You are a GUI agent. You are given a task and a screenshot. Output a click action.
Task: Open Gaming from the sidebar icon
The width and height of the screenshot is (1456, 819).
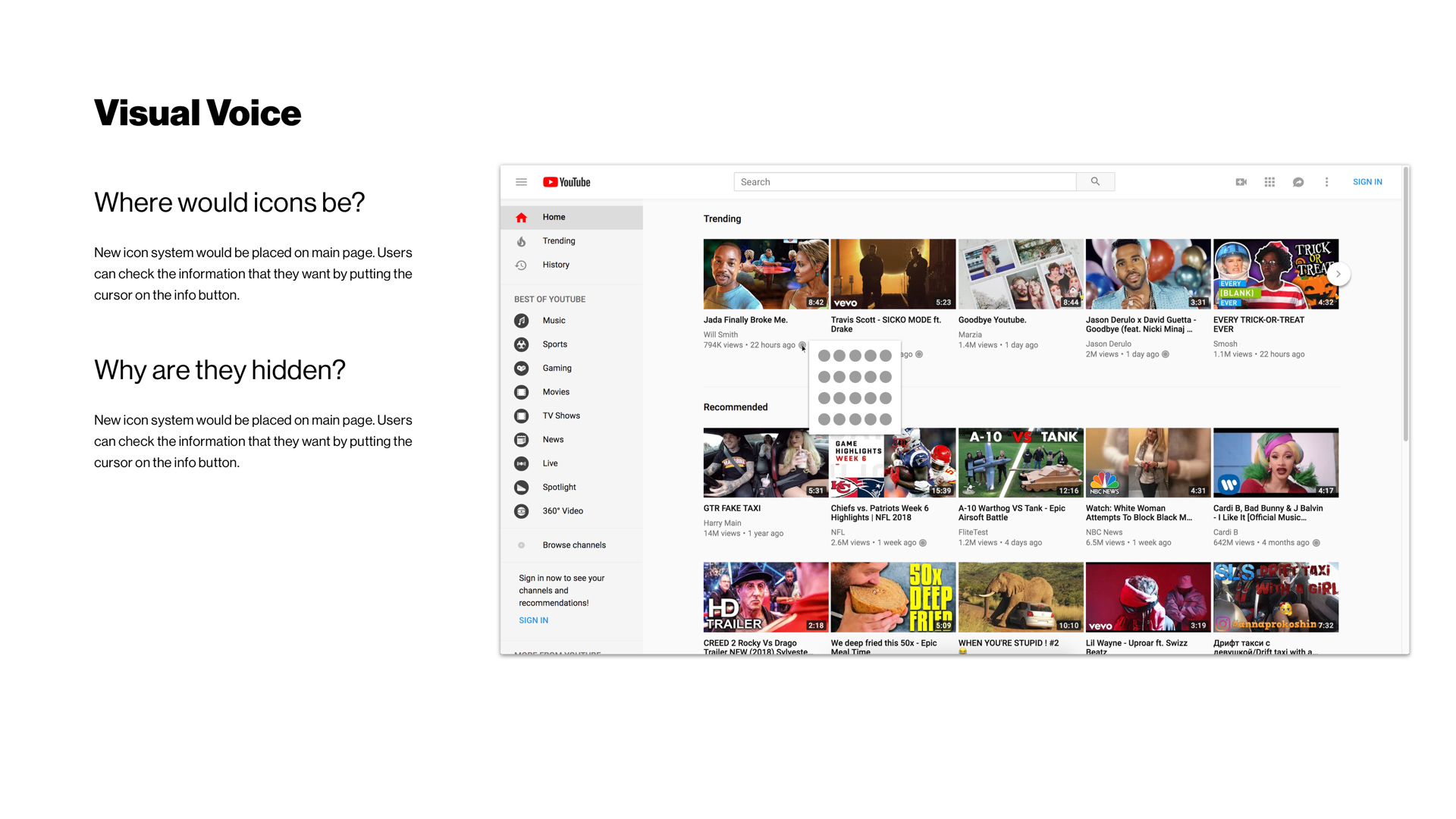[521, 368]
